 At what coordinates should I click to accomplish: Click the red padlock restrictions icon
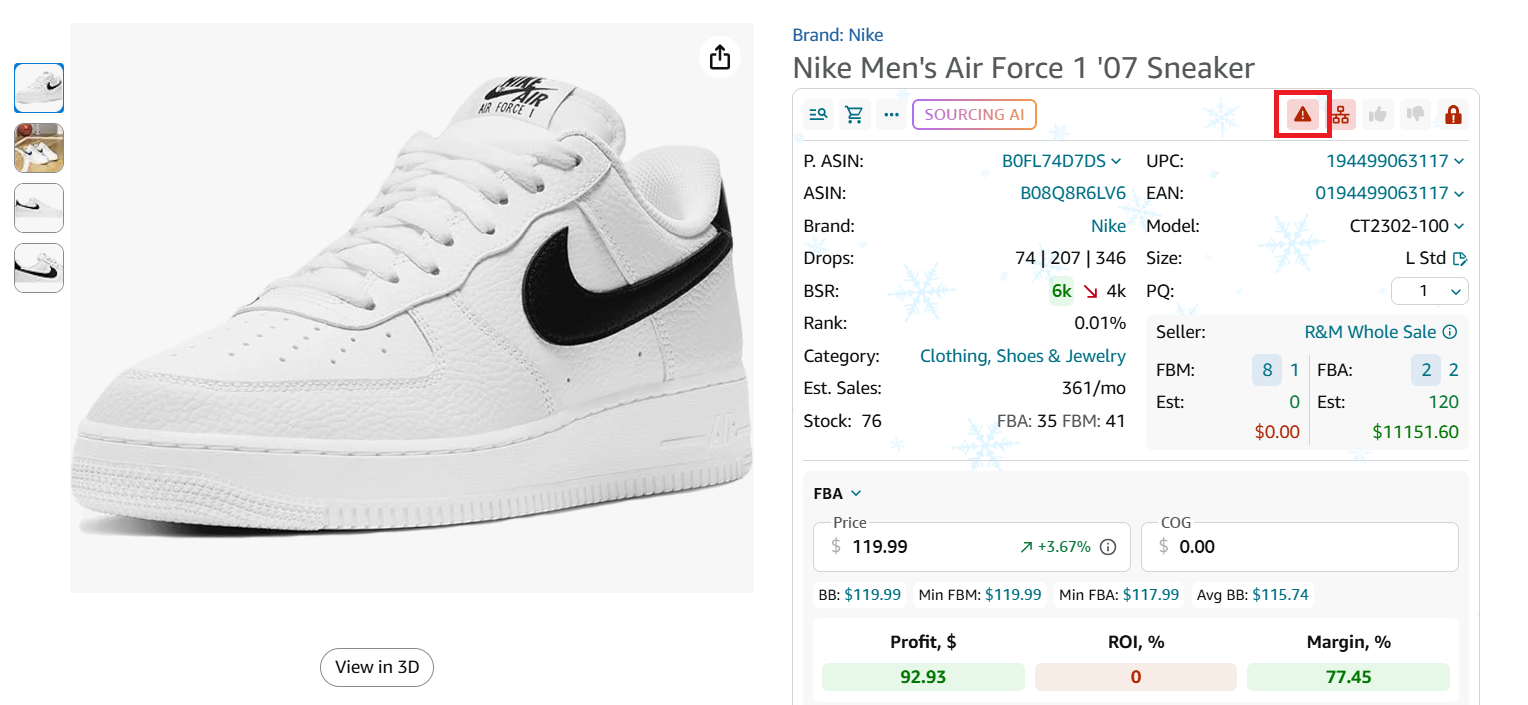click(x=1453, y=114)
